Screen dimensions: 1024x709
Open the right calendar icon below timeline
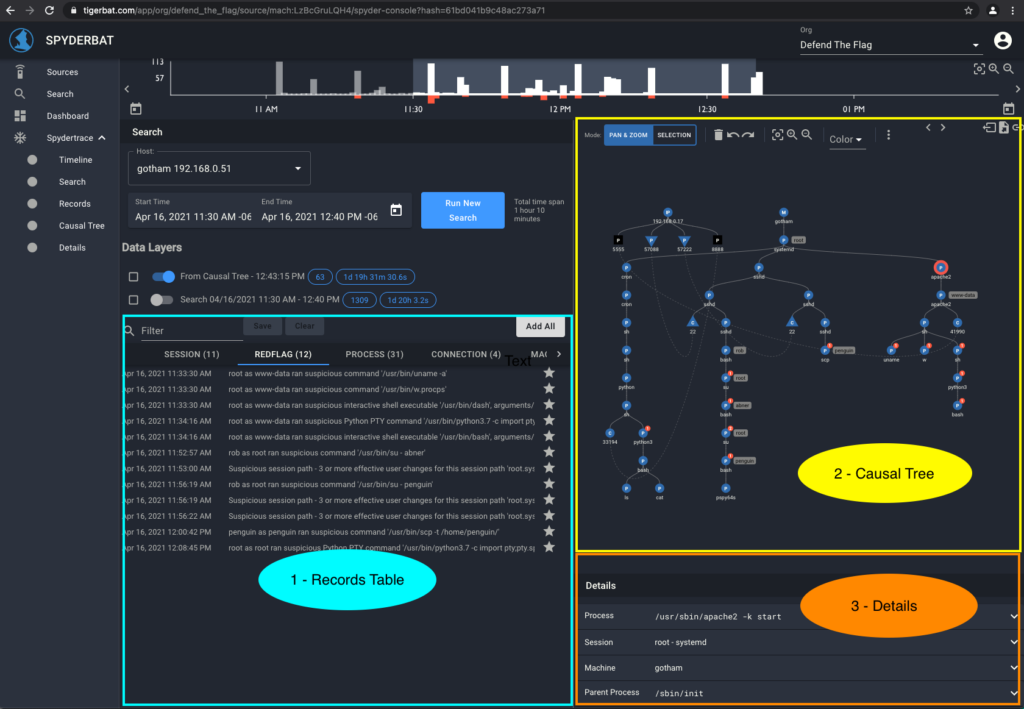point(1008,108)
